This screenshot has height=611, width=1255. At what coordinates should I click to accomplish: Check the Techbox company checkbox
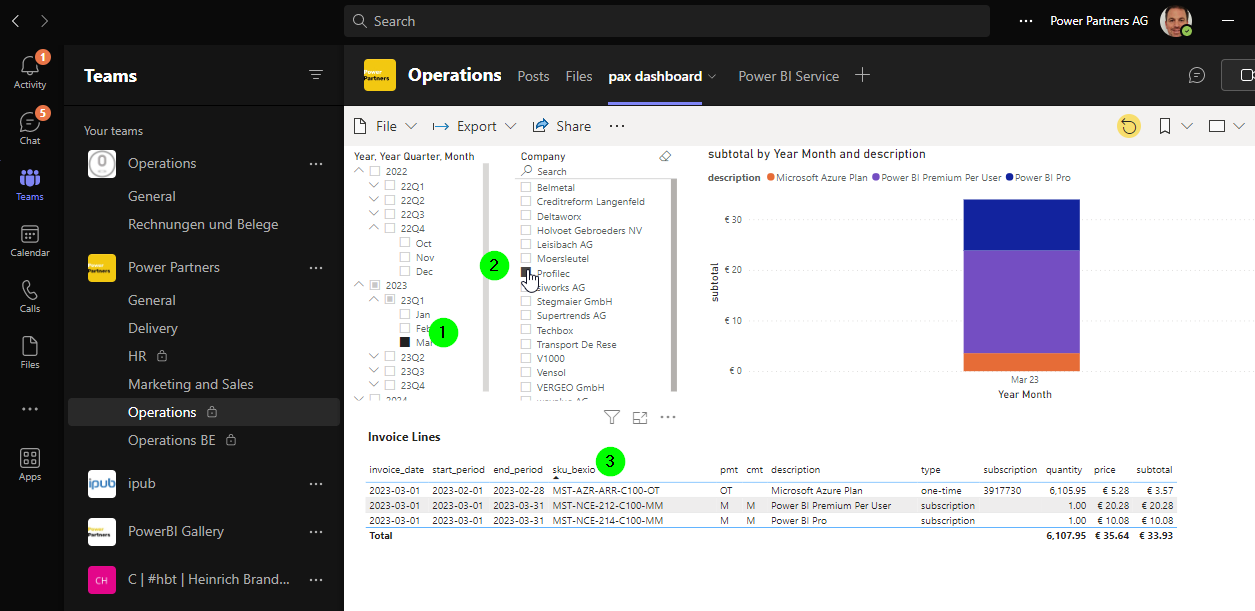pyautogui.click(x=526, y=330)
